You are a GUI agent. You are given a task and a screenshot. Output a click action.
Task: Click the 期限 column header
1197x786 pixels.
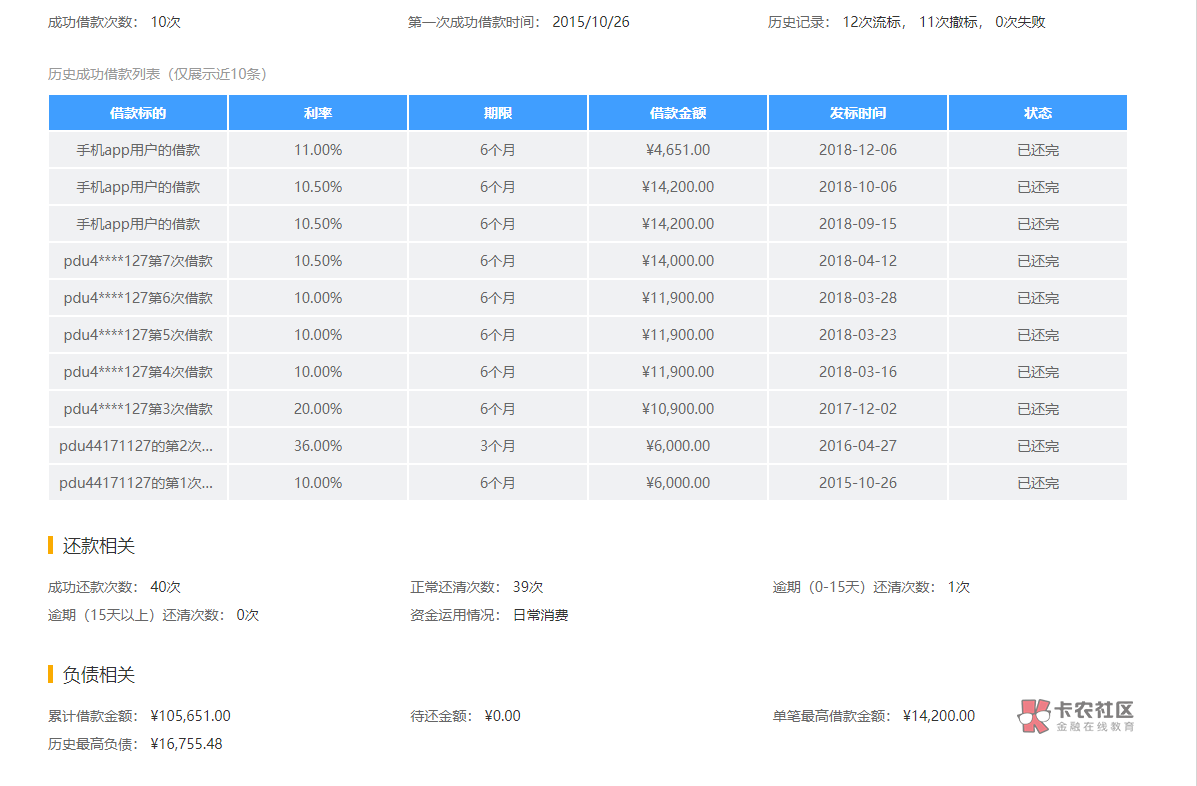[498, 113]
